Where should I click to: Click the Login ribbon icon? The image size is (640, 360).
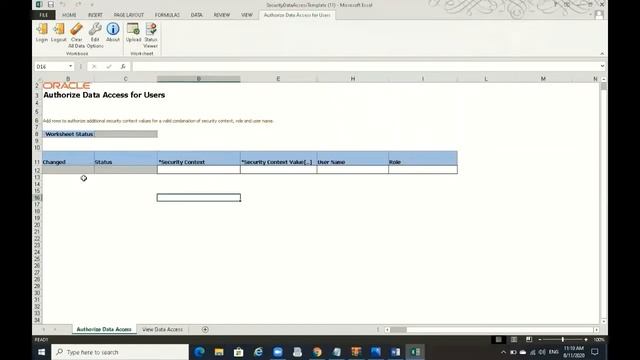[x=42, y=33]
